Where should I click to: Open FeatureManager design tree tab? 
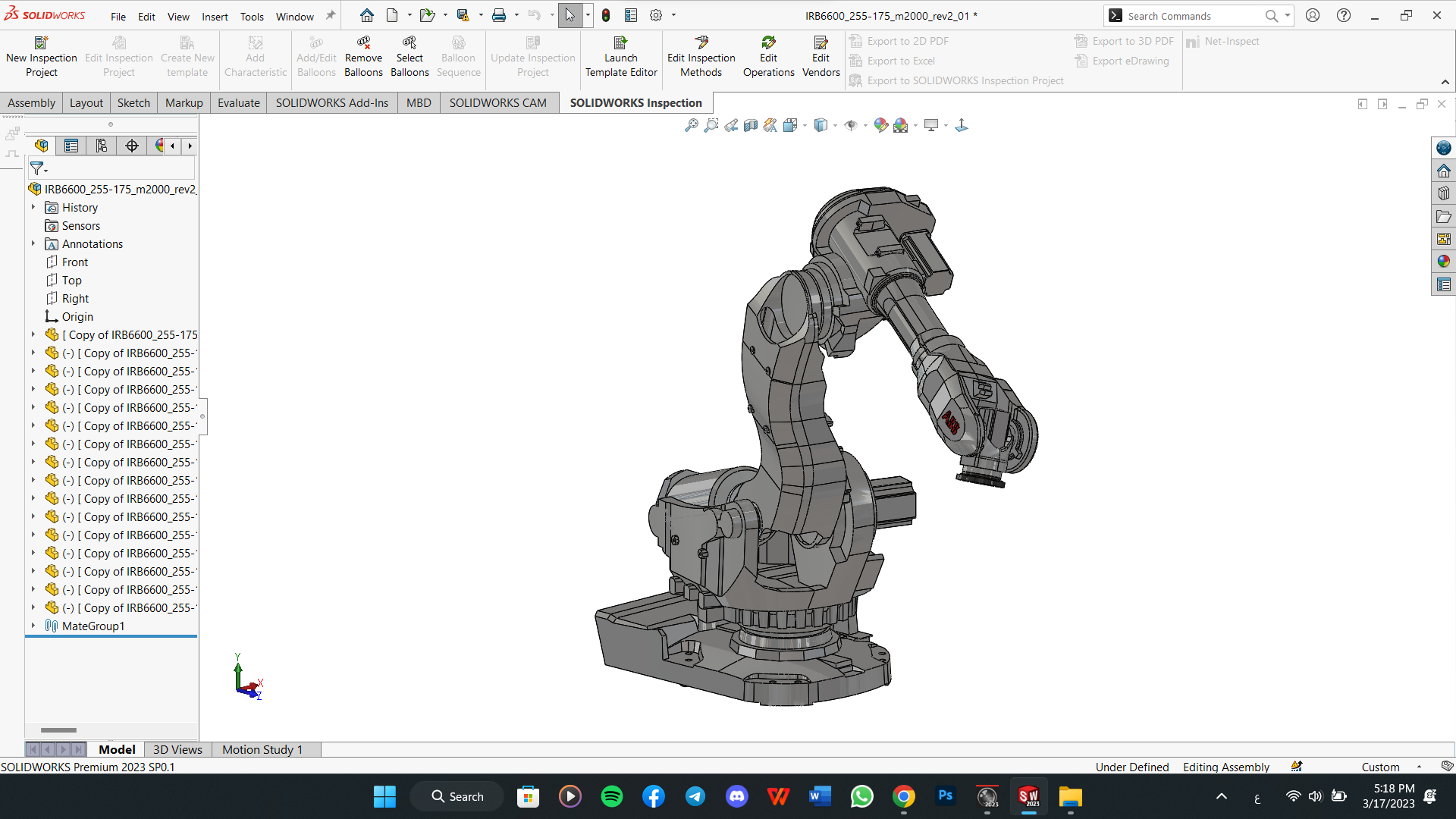click(x=42, y=146)
